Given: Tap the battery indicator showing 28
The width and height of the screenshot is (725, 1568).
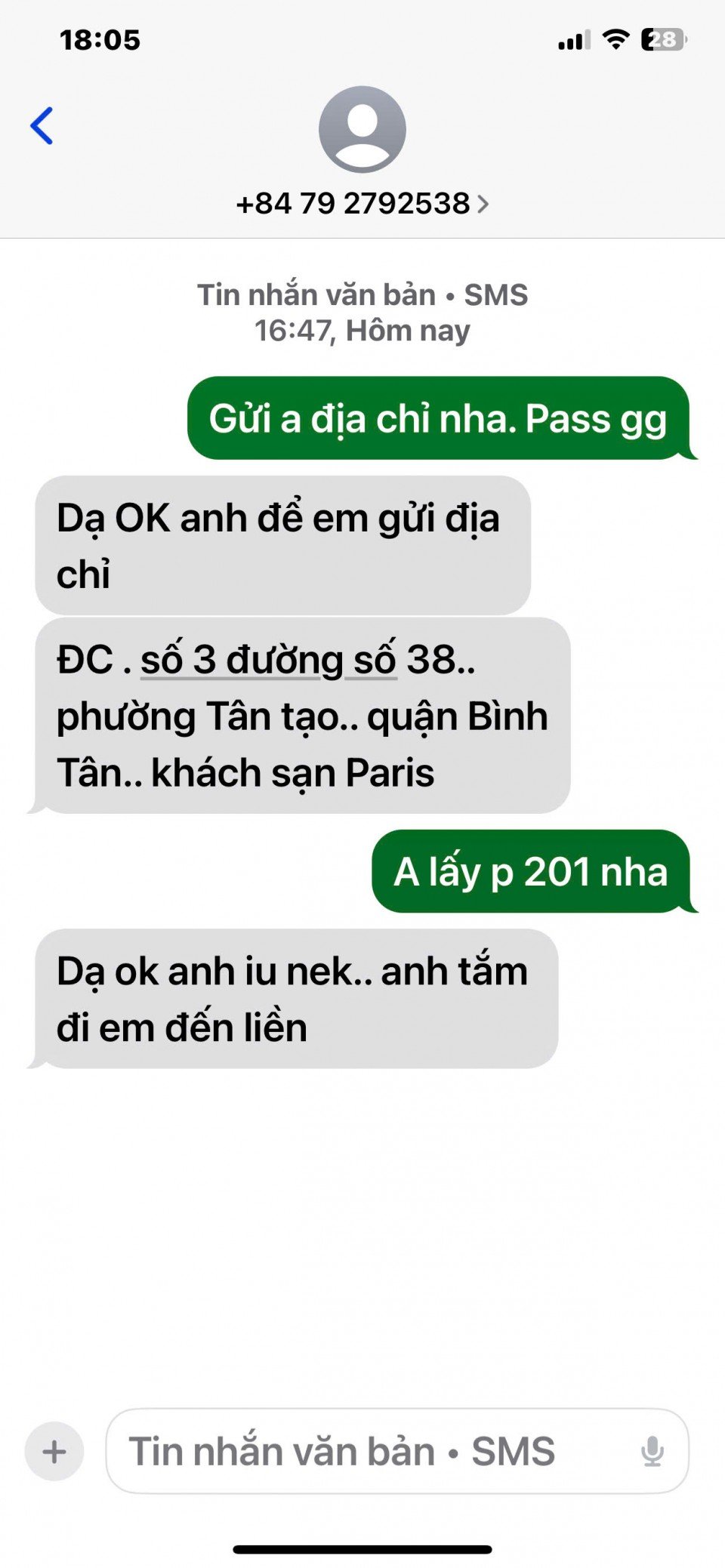Looking at the screenshot, I should click(664, 39).
